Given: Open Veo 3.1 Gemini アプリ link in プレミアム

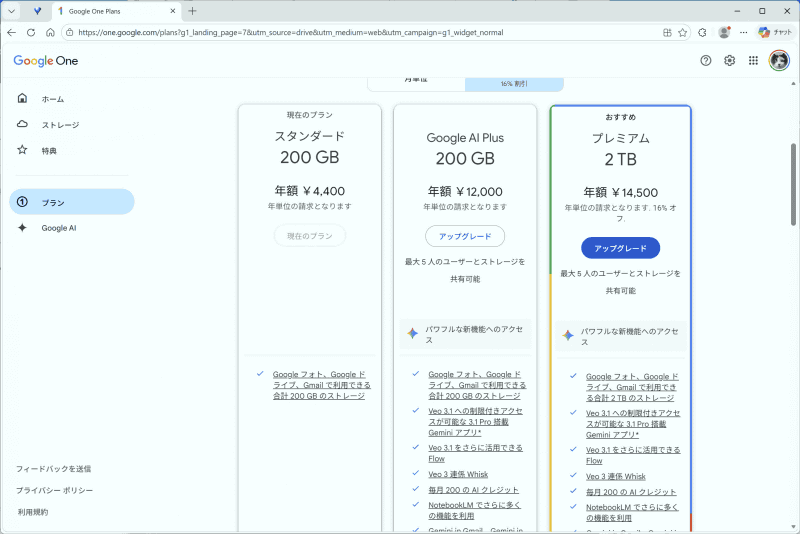Looking at the screenshot, I should coord(633,424).
